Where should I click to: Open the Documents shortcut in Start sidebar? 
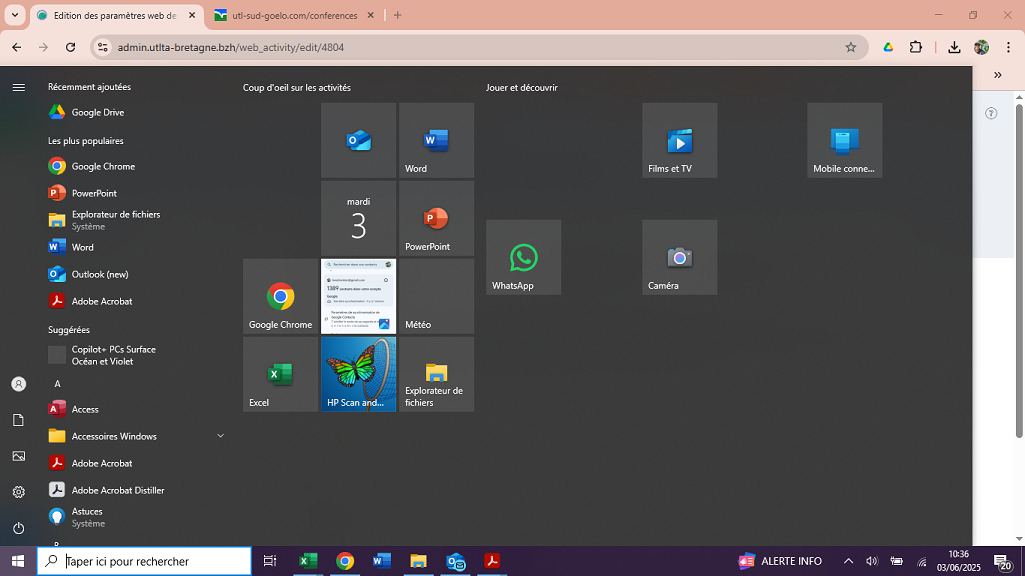[19, 420]
